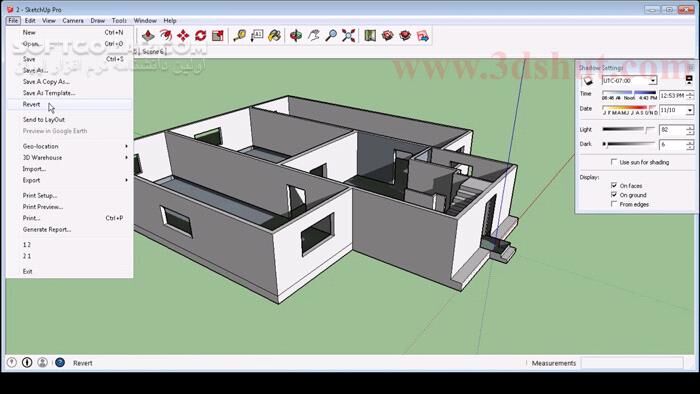700x394 pixels.
Task: Click the Dark value 6 stepper
Action: 690,145
